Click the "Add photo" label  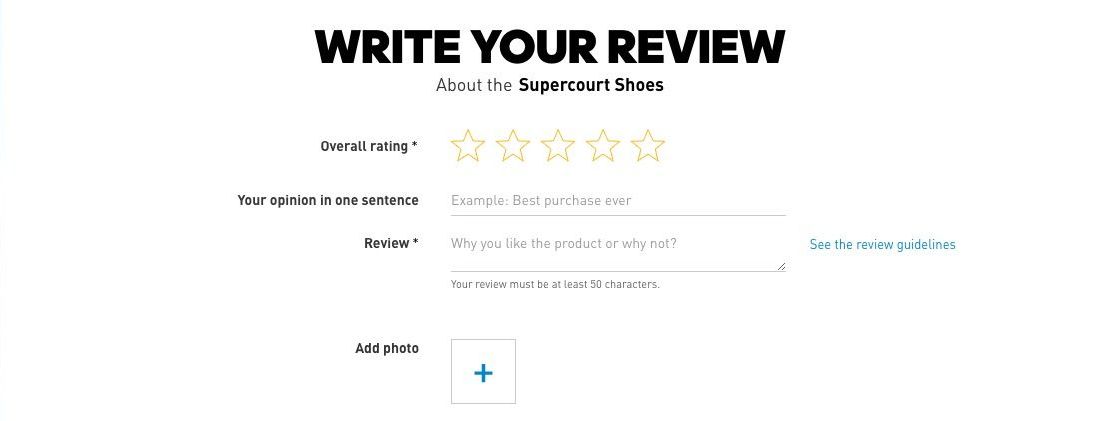387,348
